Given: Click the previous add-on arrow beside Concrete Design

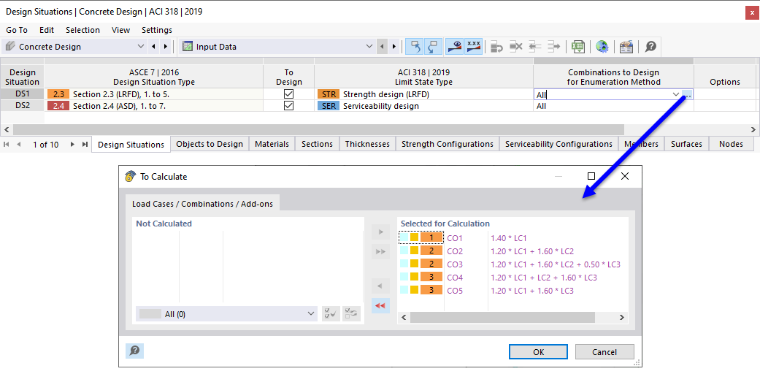Looking at the screenshot, I should pos(154,47).
